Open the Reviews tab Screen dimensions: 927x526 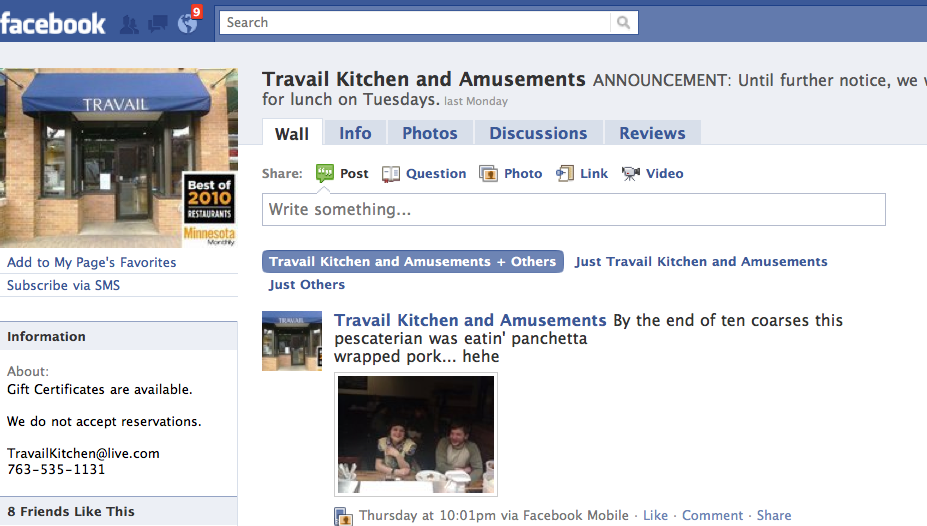(x=652, y=133)
